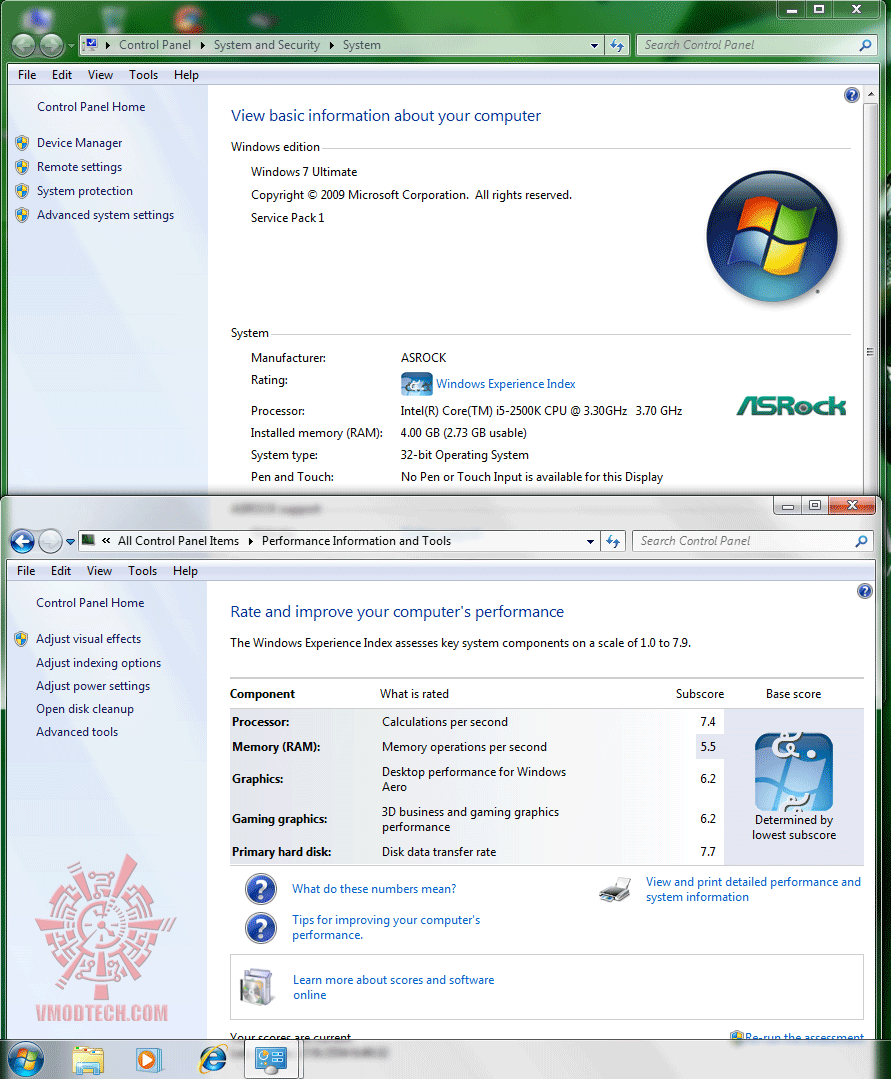
Task: Click Control Panel Home in Performance window
Action: tap(90, 603)
